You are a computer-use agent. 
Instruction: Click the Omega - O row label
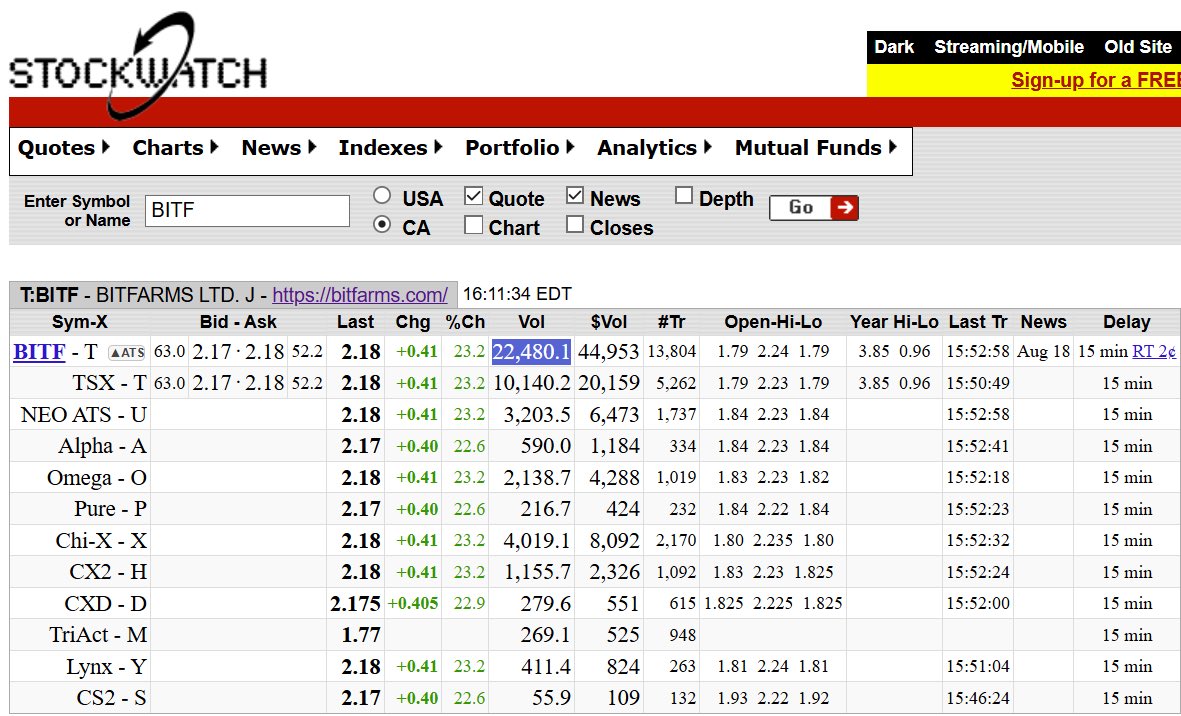point(96,478)
